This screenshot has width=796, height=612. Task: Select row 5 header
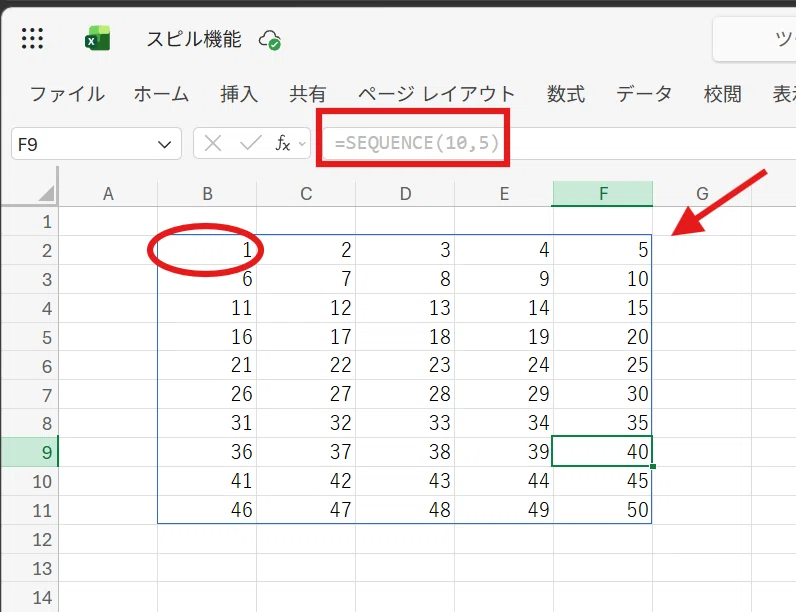30,337
